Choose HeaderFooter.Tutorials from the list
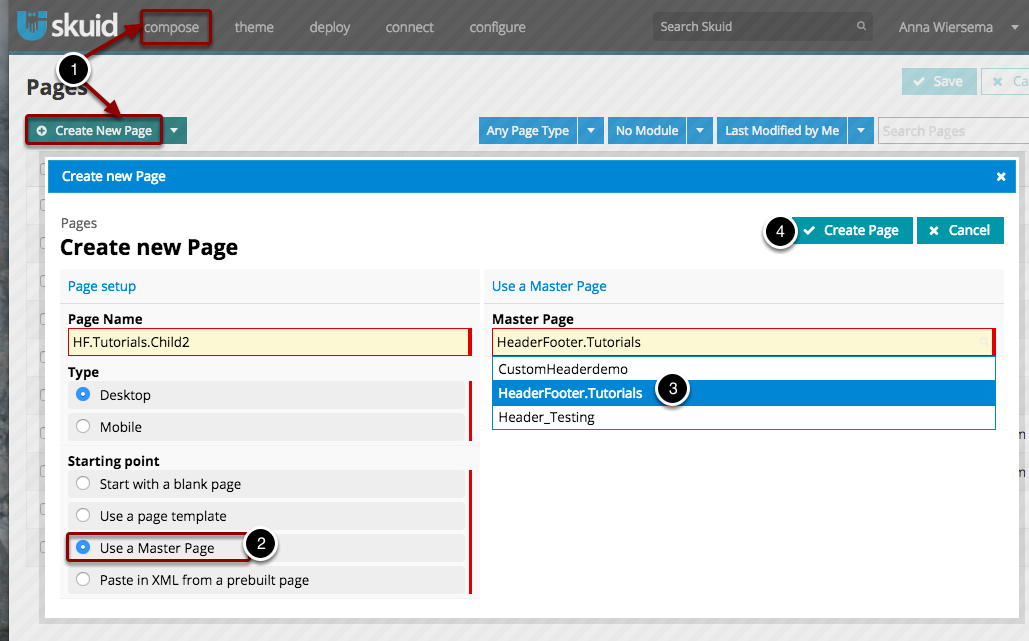The width and height of the screenshot is (1029, 641). coord(744,393)
